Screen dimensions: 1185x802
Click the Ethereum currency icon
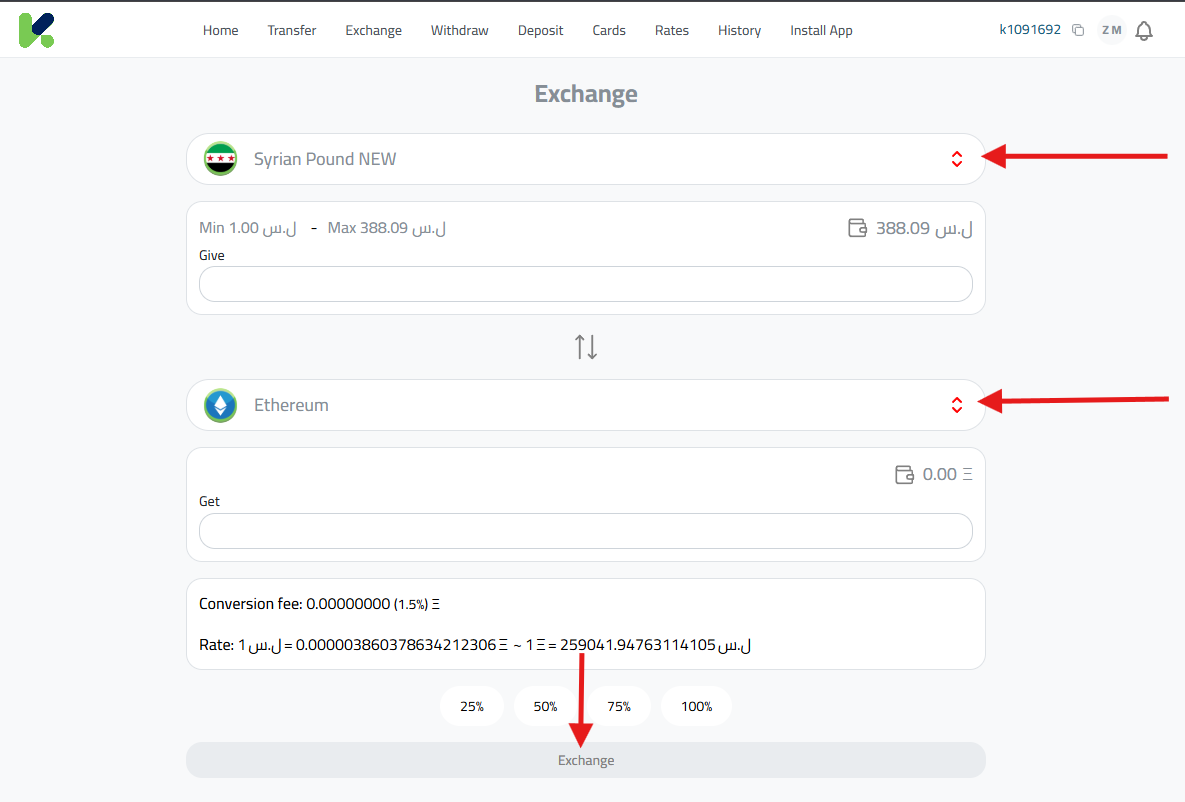click(220, 404)
